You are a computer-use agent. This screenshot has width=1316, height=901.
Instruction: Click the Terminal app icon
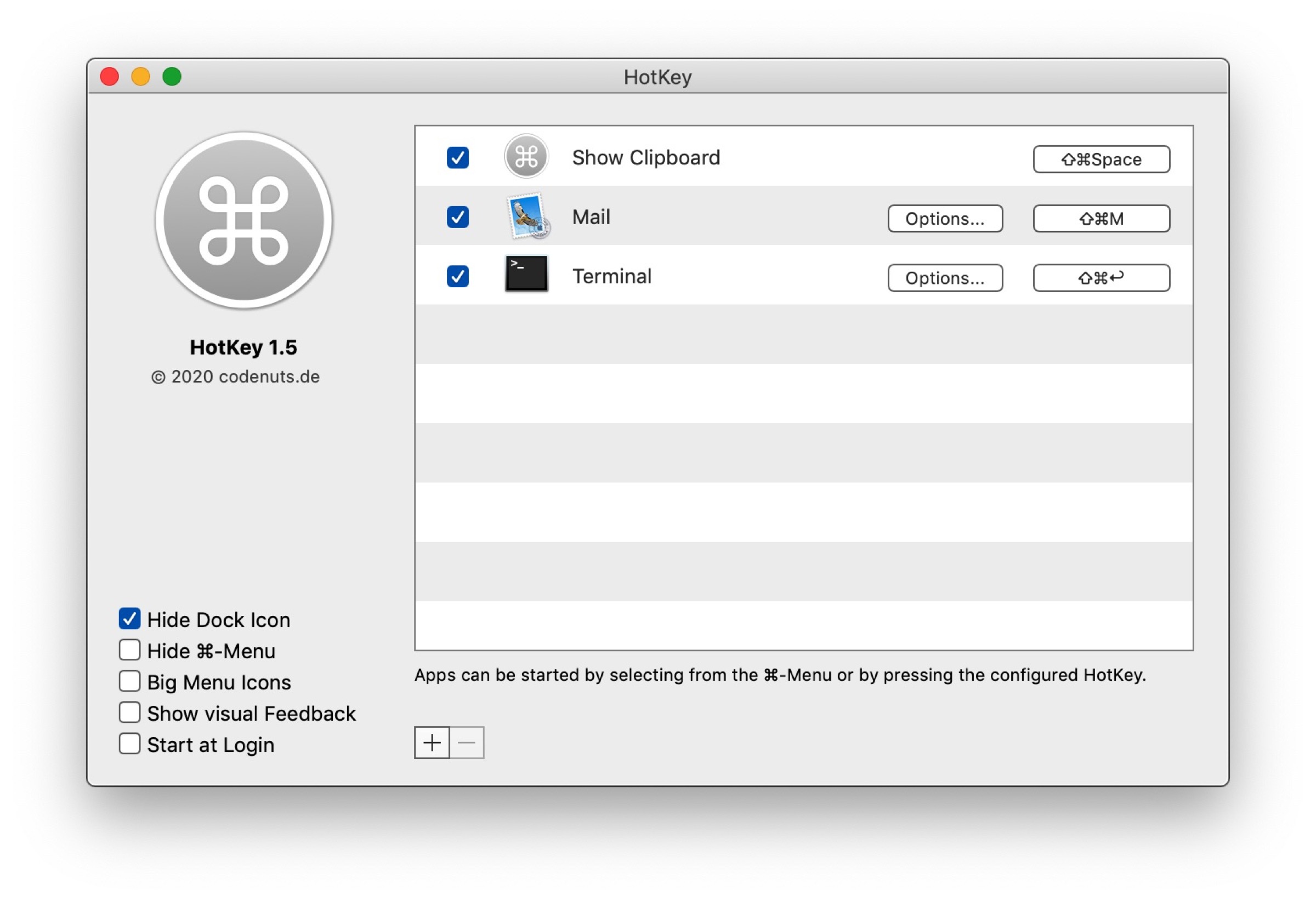click(x=526, y=275)
